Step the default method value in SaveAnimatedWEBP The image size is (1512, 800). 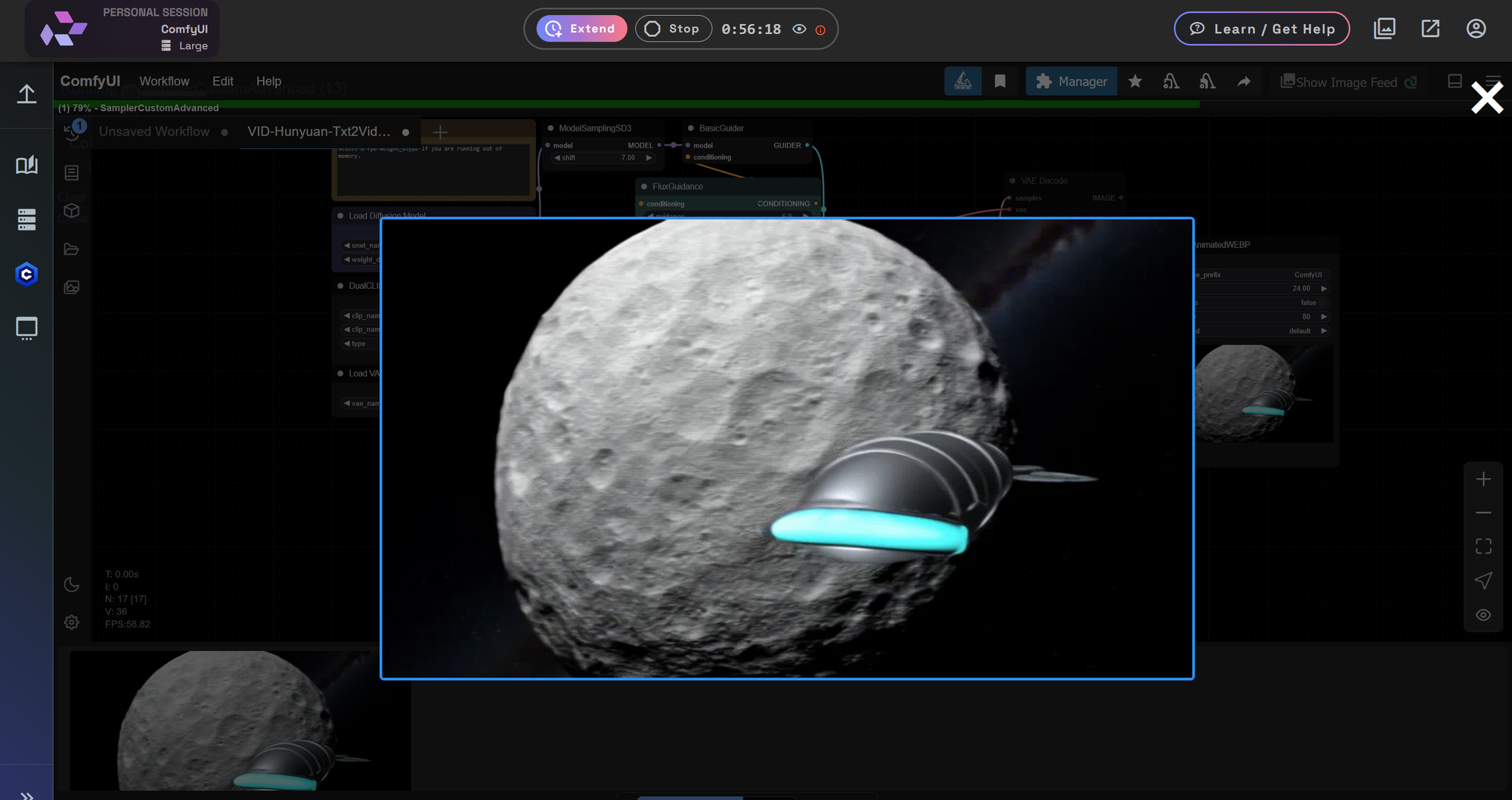point(1324,330)
